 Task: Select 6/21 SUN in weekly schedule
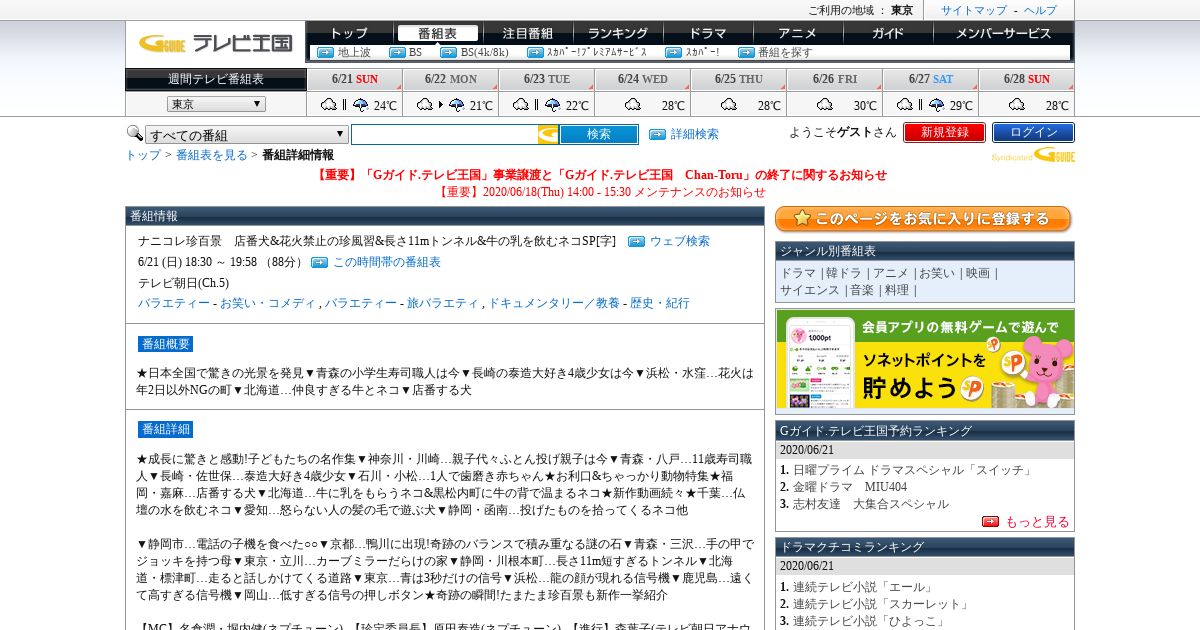pos(355,79)
